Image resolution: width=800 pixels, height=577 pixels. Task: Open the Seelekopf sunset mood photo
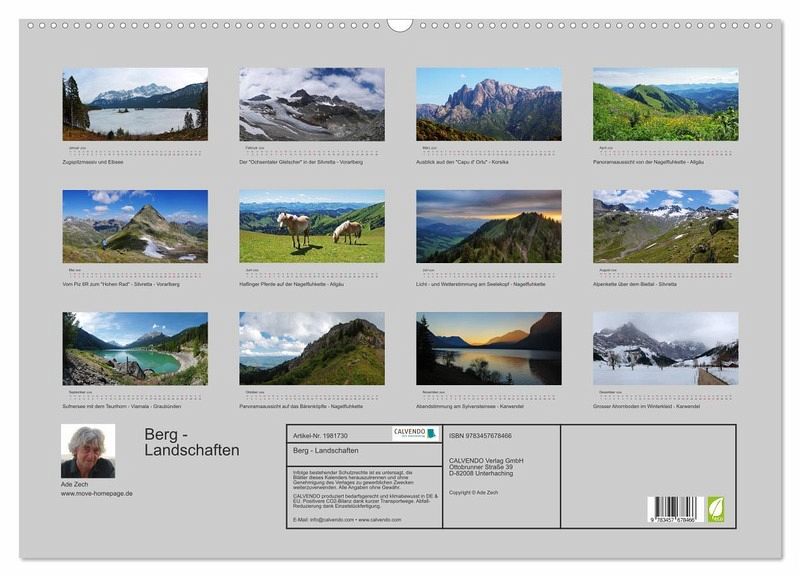(489, 227)
